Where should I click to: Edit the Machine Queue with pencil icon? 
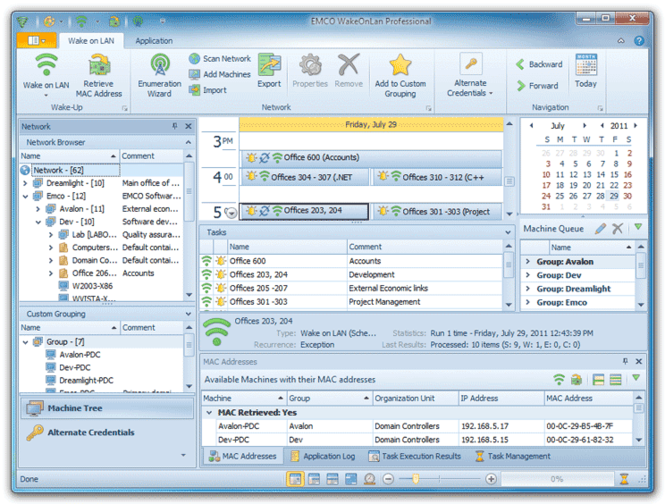tap(600, 229)
